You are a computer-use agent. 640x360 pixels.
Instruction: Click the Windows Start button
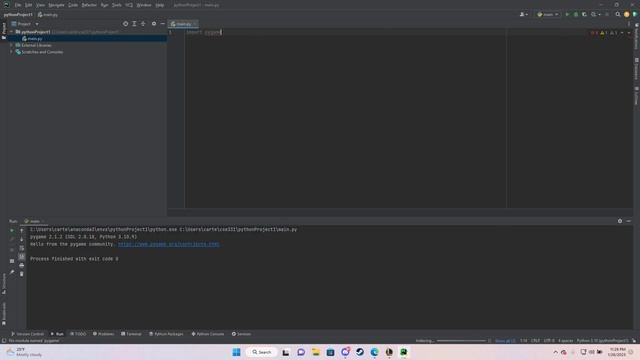pyautogui.click(x=236, y=352)
